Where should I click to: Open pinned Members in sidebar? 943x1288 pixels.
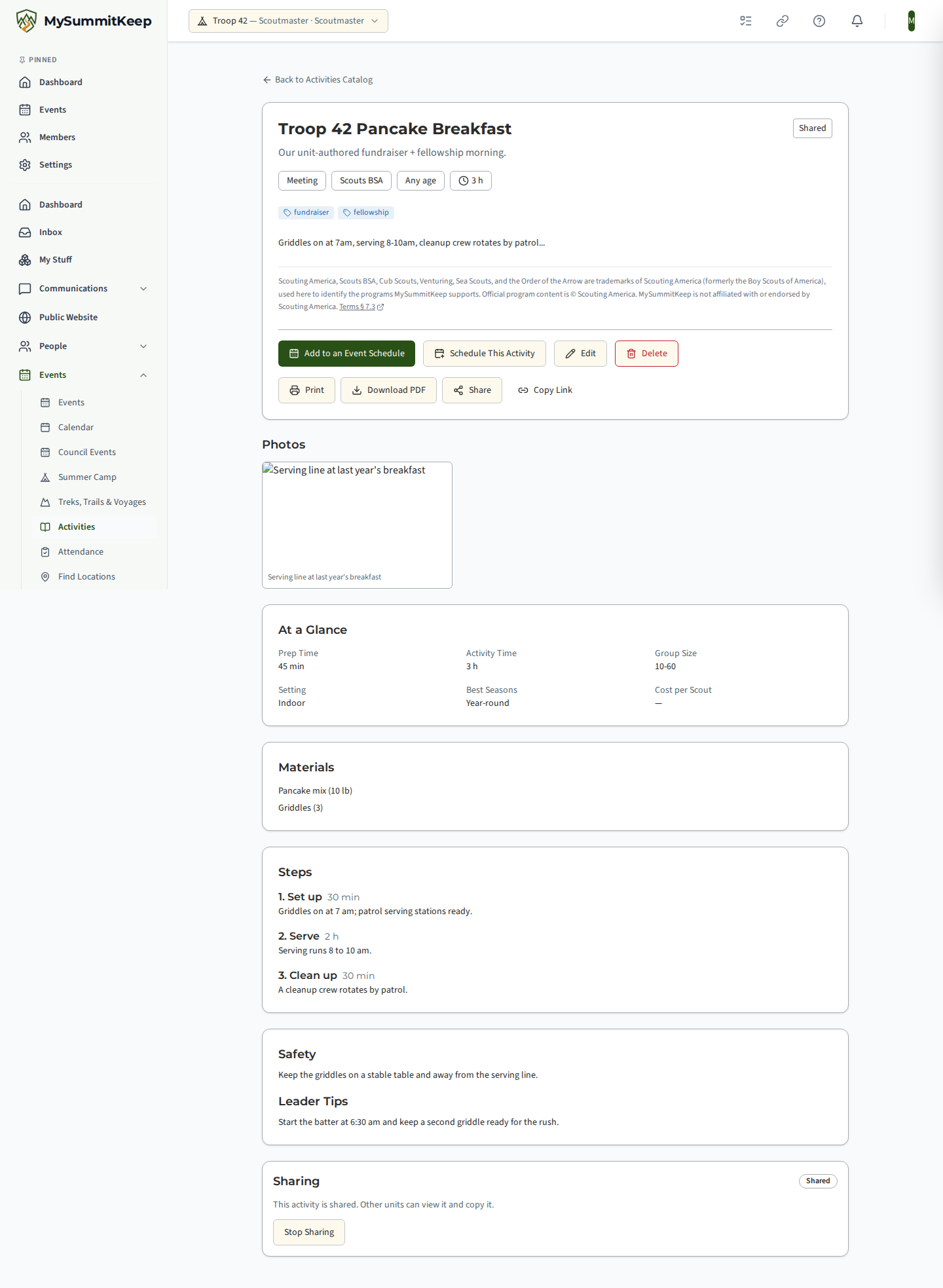pos(84,137)
